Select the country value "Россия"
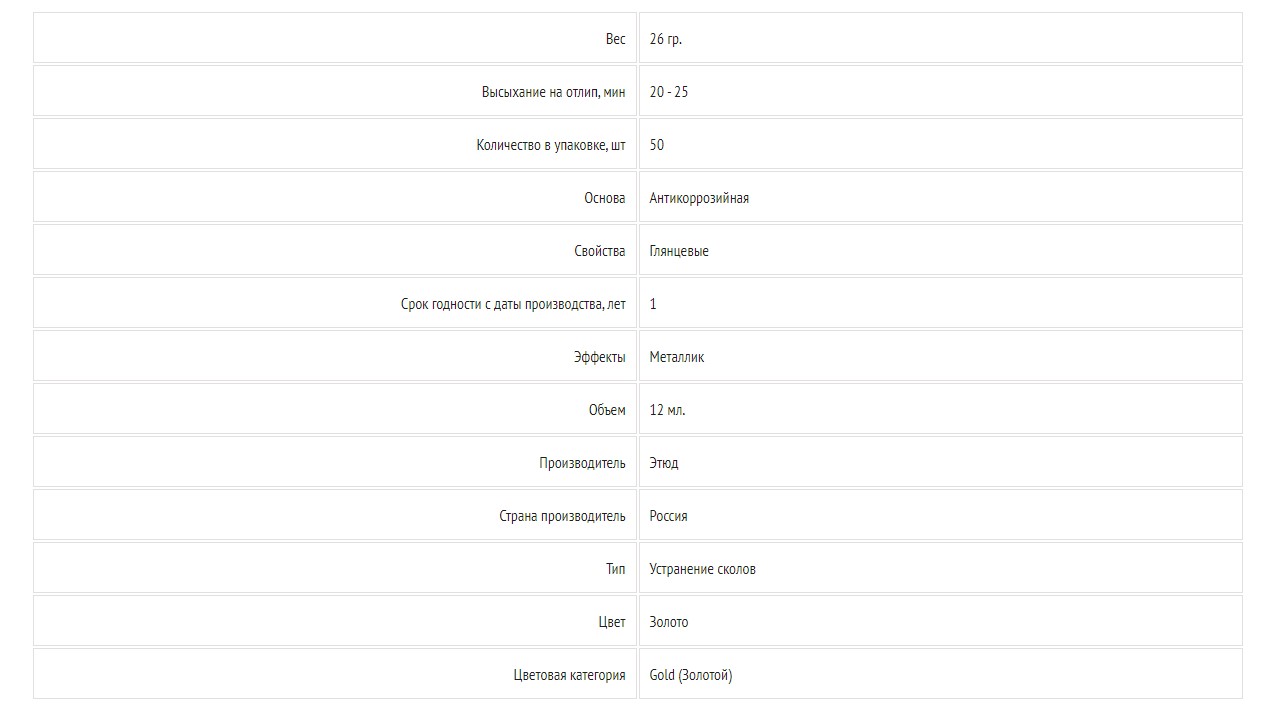 tap(668, 516)
